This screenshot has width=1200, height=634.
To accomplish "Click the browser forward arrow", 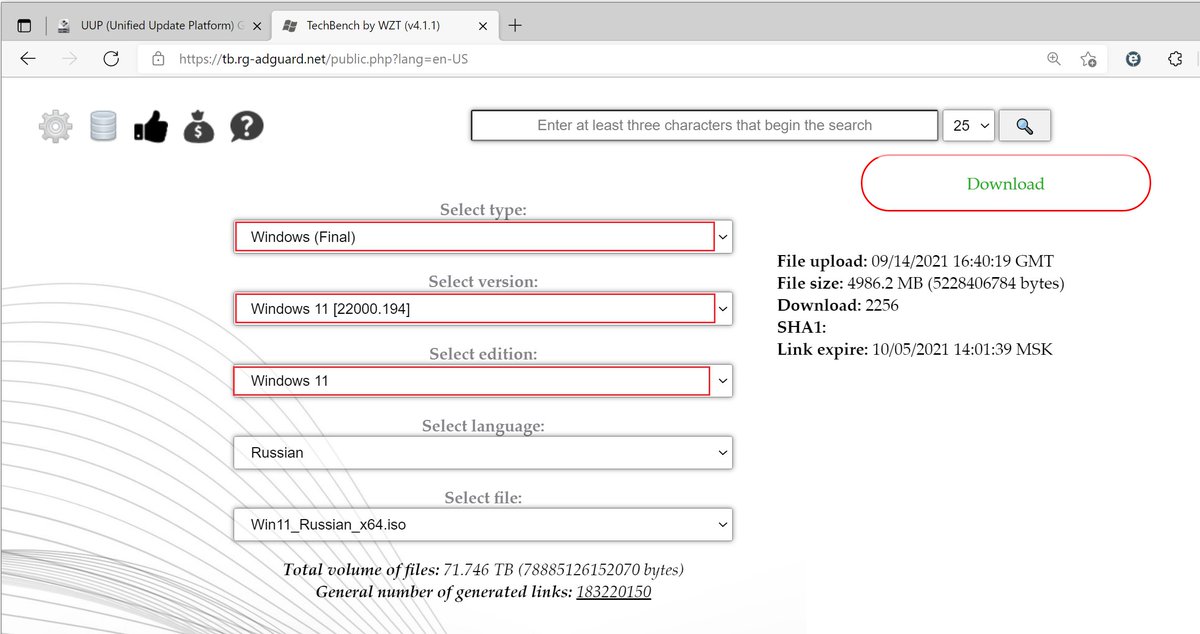I will pos(69,59).
